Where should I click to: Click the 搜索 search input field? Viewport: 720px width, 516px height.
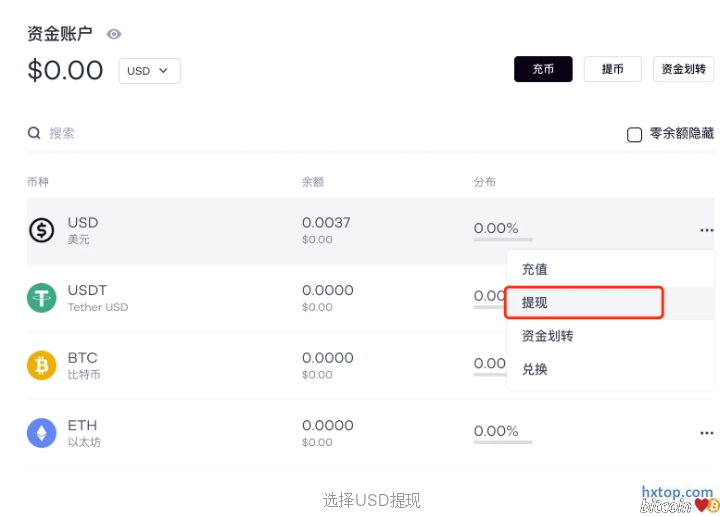pos(200,133)
